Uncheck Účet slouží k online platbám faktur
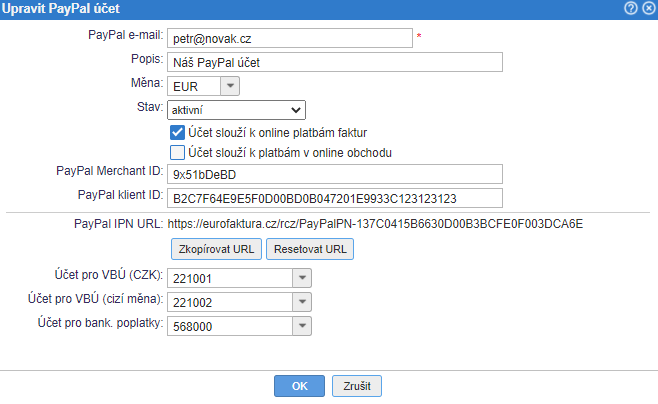The width and height of the screenshot is (658, 404). tap(177, 132)
